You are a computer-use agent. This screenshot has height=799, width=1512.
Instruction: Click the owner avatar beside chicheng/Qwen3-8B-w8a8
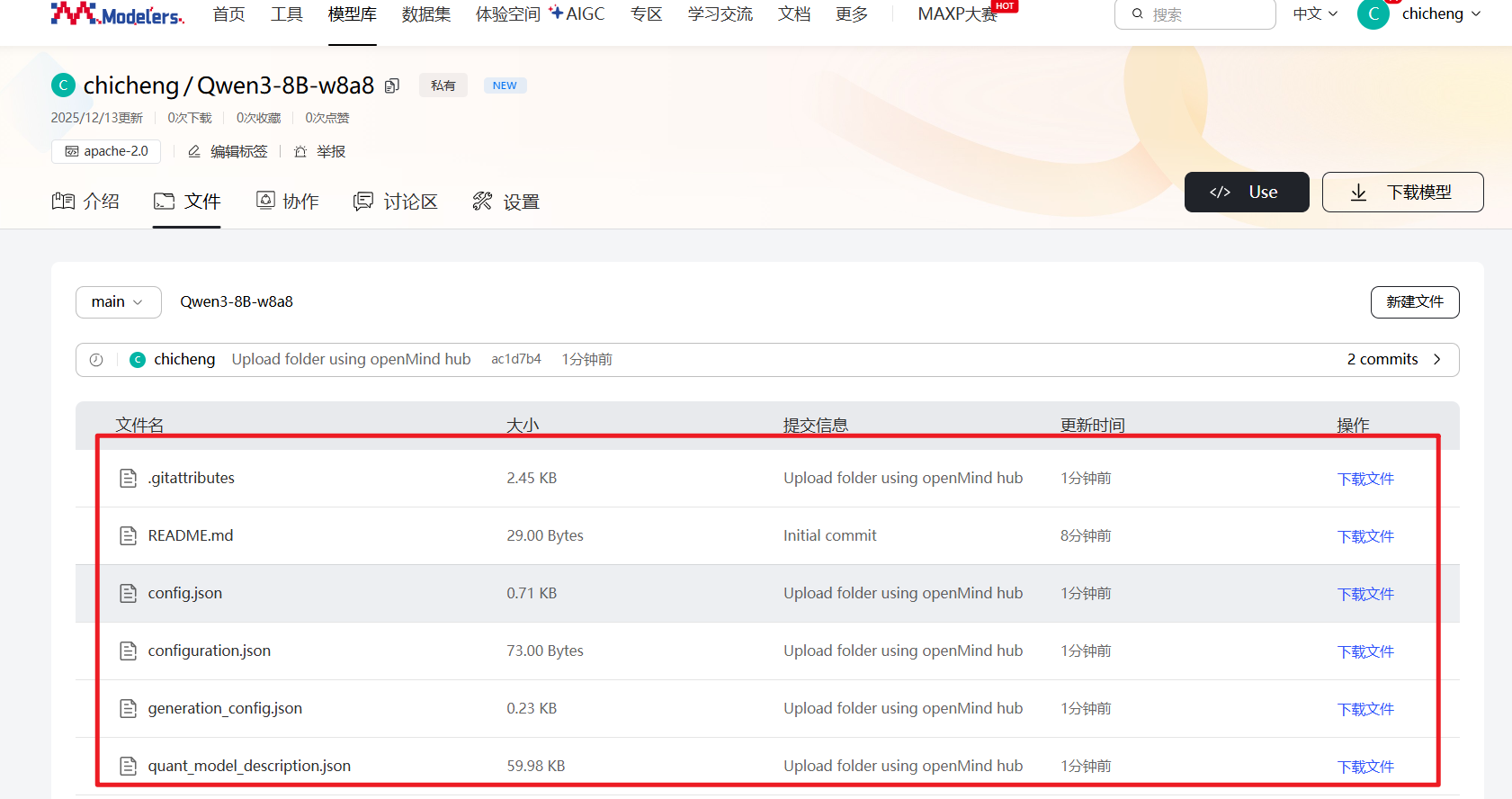click(63, 85)
